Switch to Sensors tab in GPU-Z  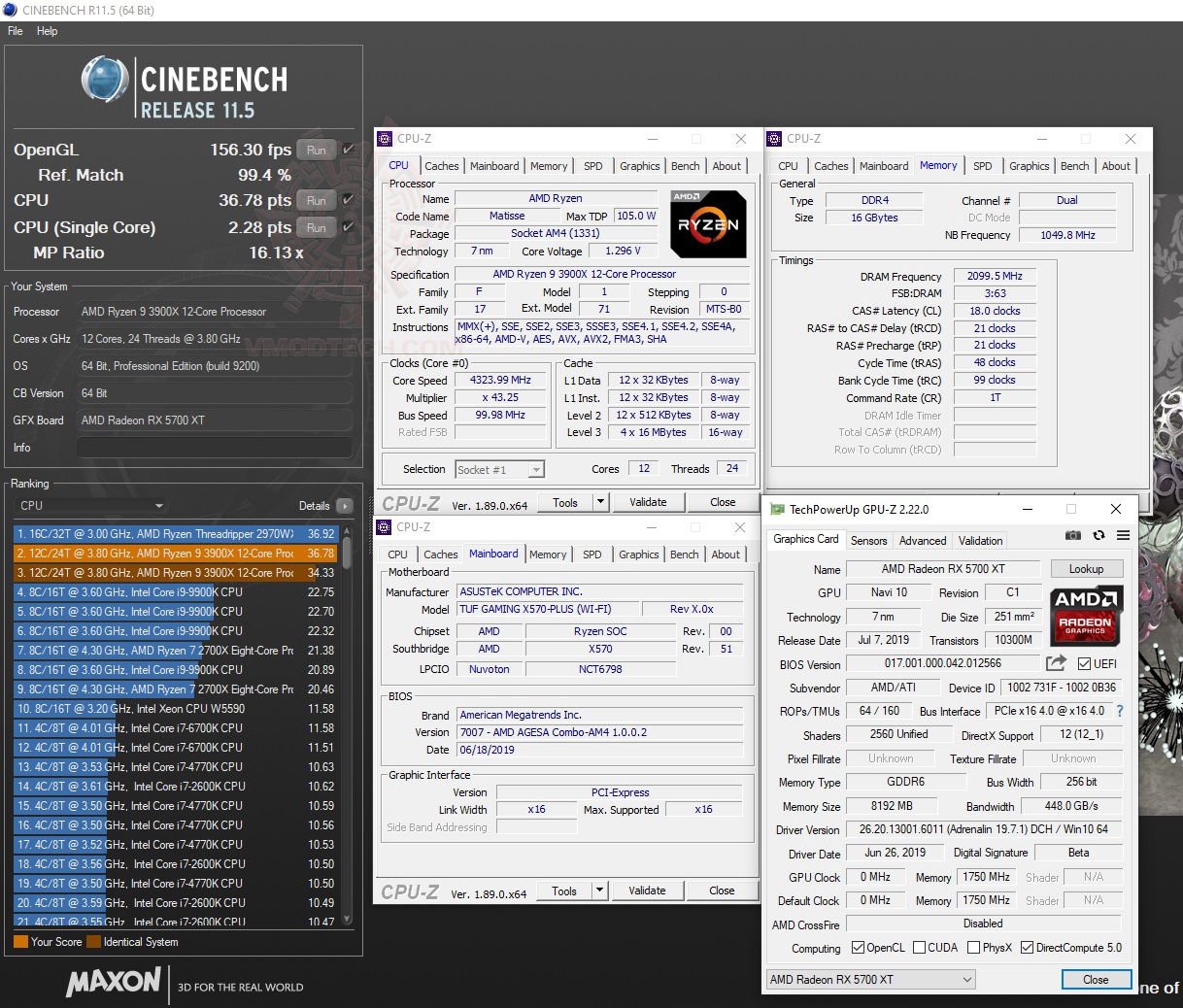tap(868, 541)
